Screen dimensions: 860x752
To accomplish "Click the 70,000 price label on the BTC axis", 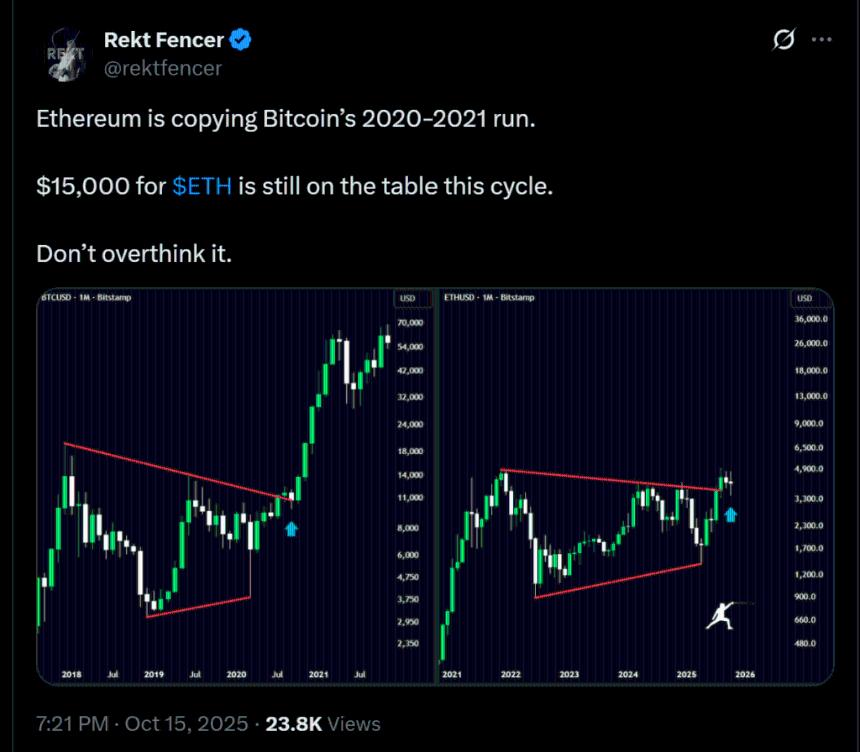I will tap(411, 323).
